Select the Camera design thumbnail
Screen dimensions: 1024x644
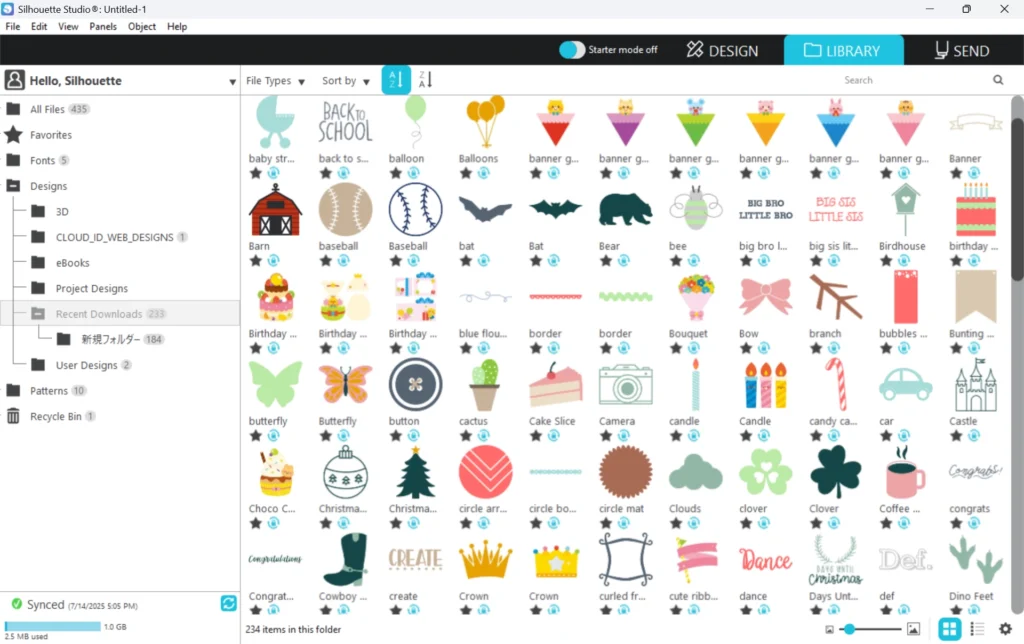pyautogui.click(x=626, y=386)
